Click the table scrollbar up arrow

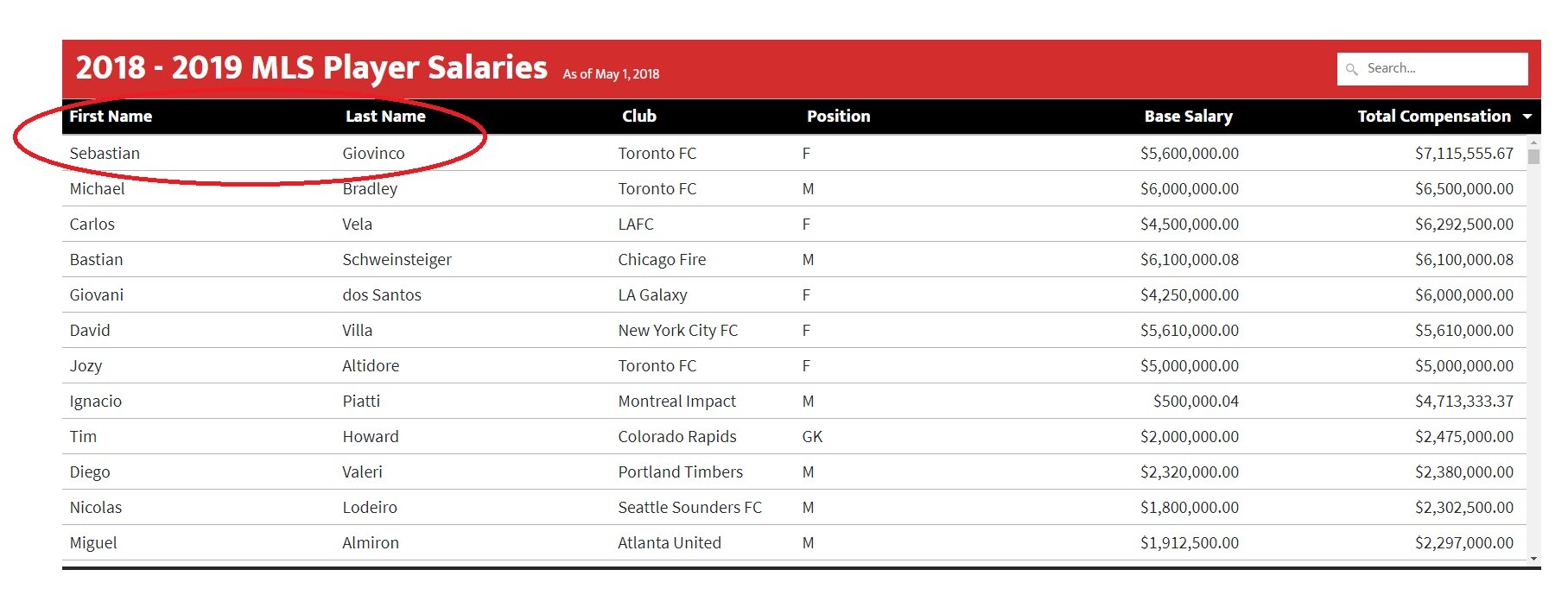coord(1533,142)
